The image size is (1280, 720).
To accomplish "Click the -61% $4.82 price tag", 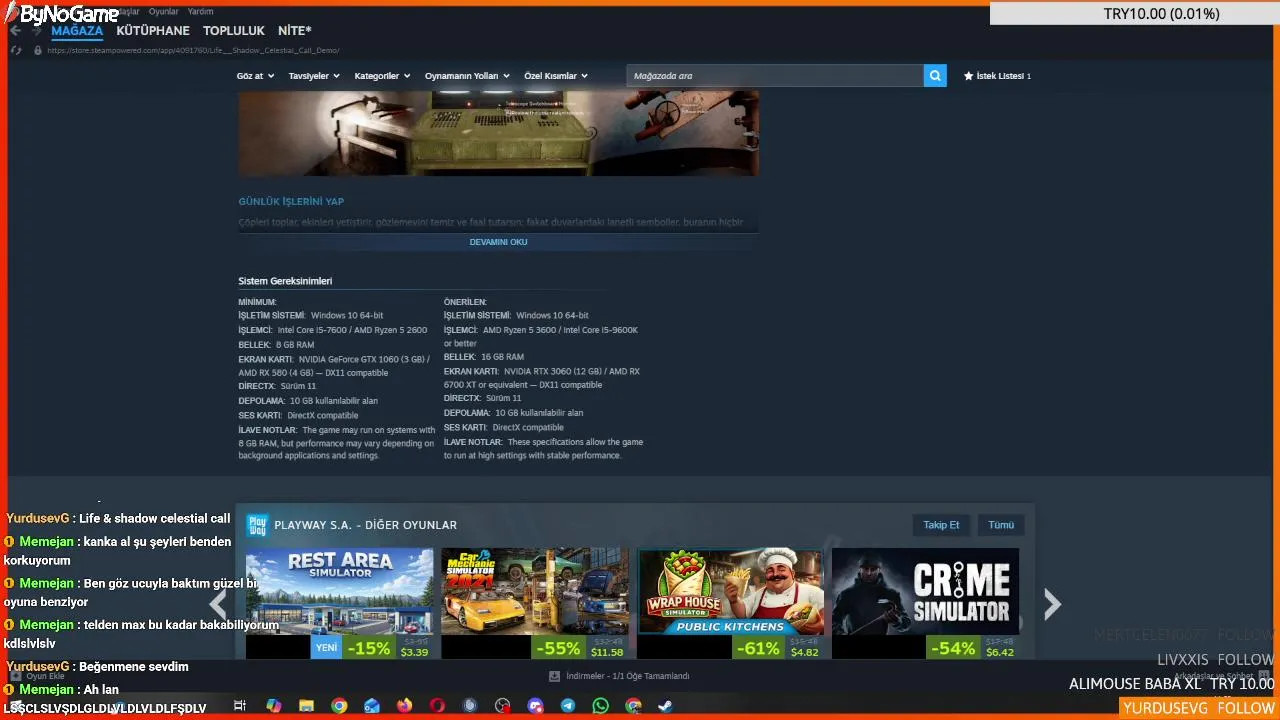I will click(778, 648).
